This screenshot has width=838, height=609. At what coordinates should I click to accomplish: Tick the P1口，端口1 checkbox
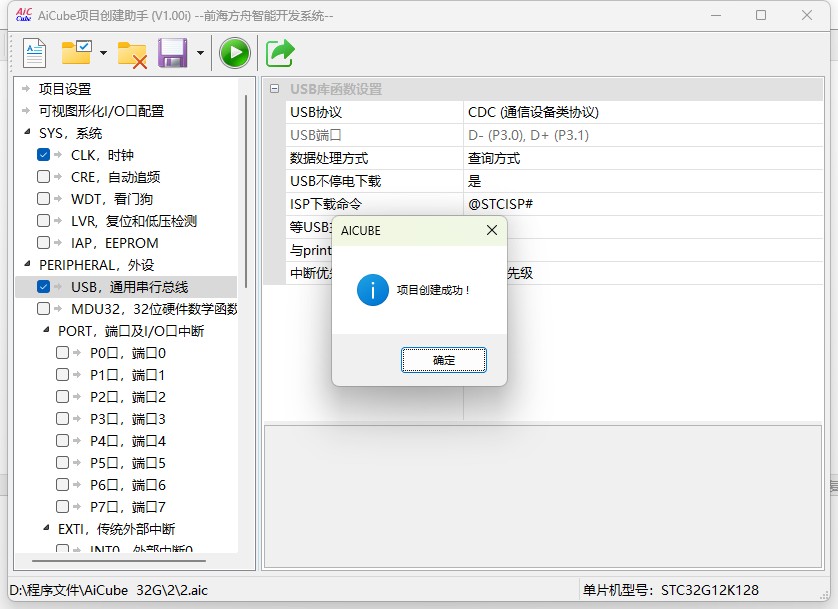[63, 374]
